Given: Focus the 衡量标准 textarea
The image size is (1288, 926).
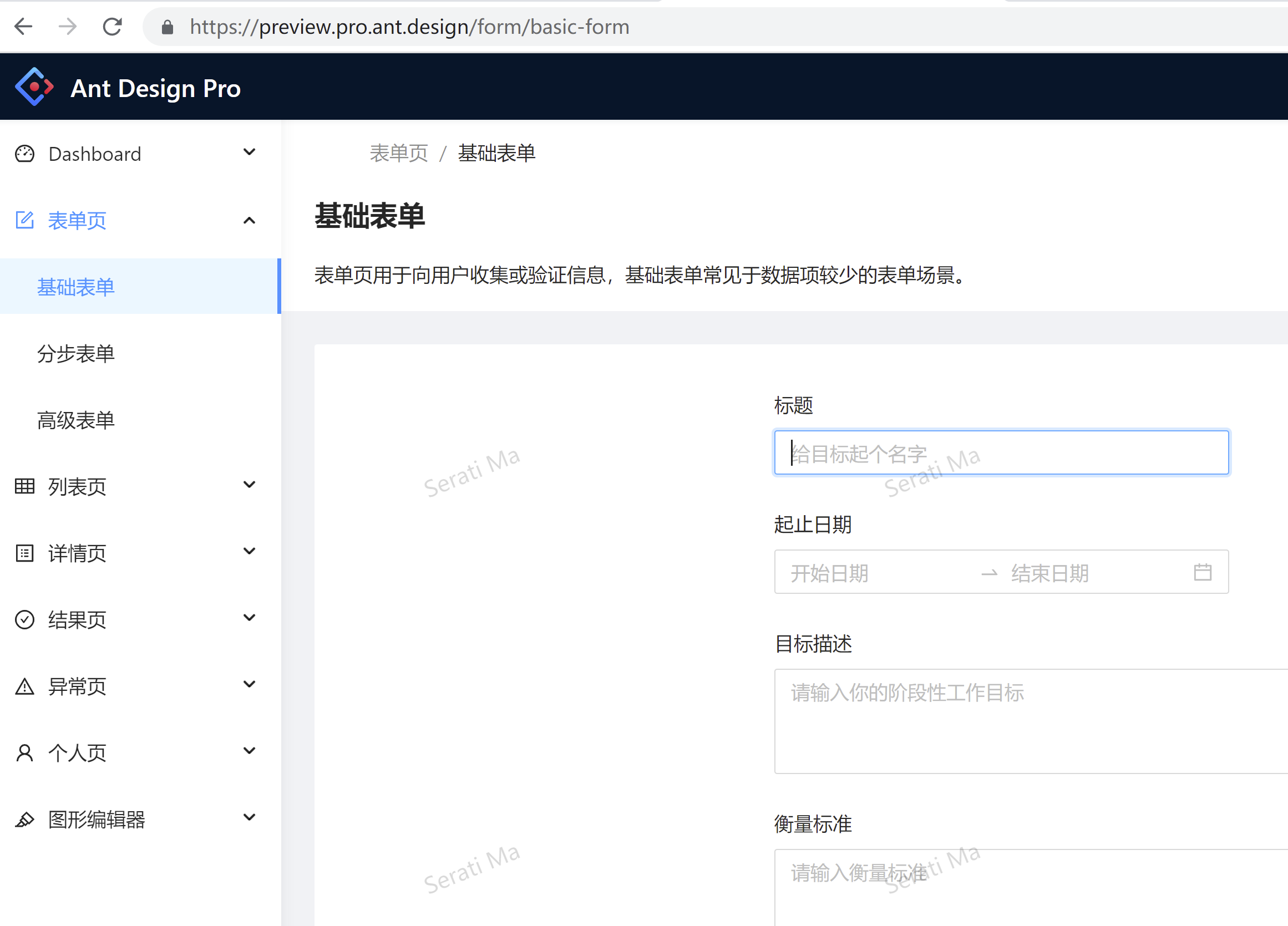Looking at the screenshot, I should (1031, 887).
